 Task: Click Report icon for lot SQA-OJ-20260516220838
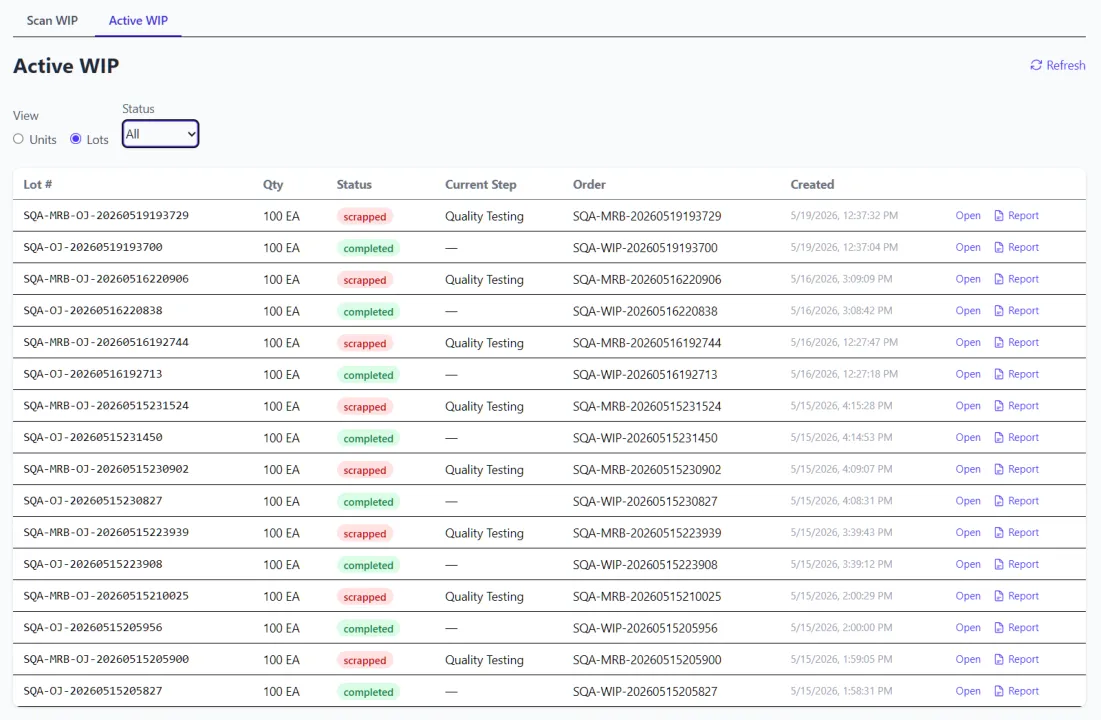pos(998,310)
